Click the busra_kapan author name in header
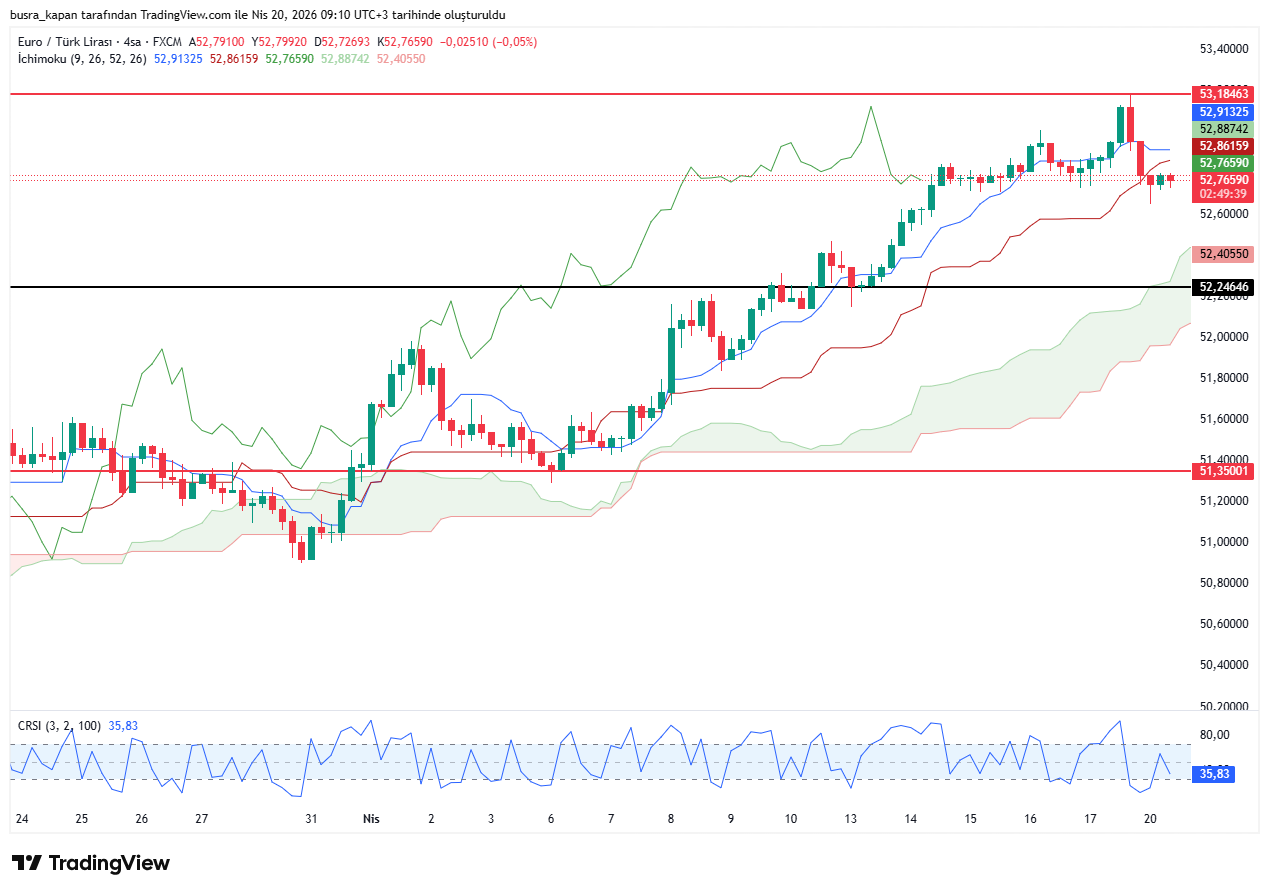The image size is (1269, 893). (49, 15)
